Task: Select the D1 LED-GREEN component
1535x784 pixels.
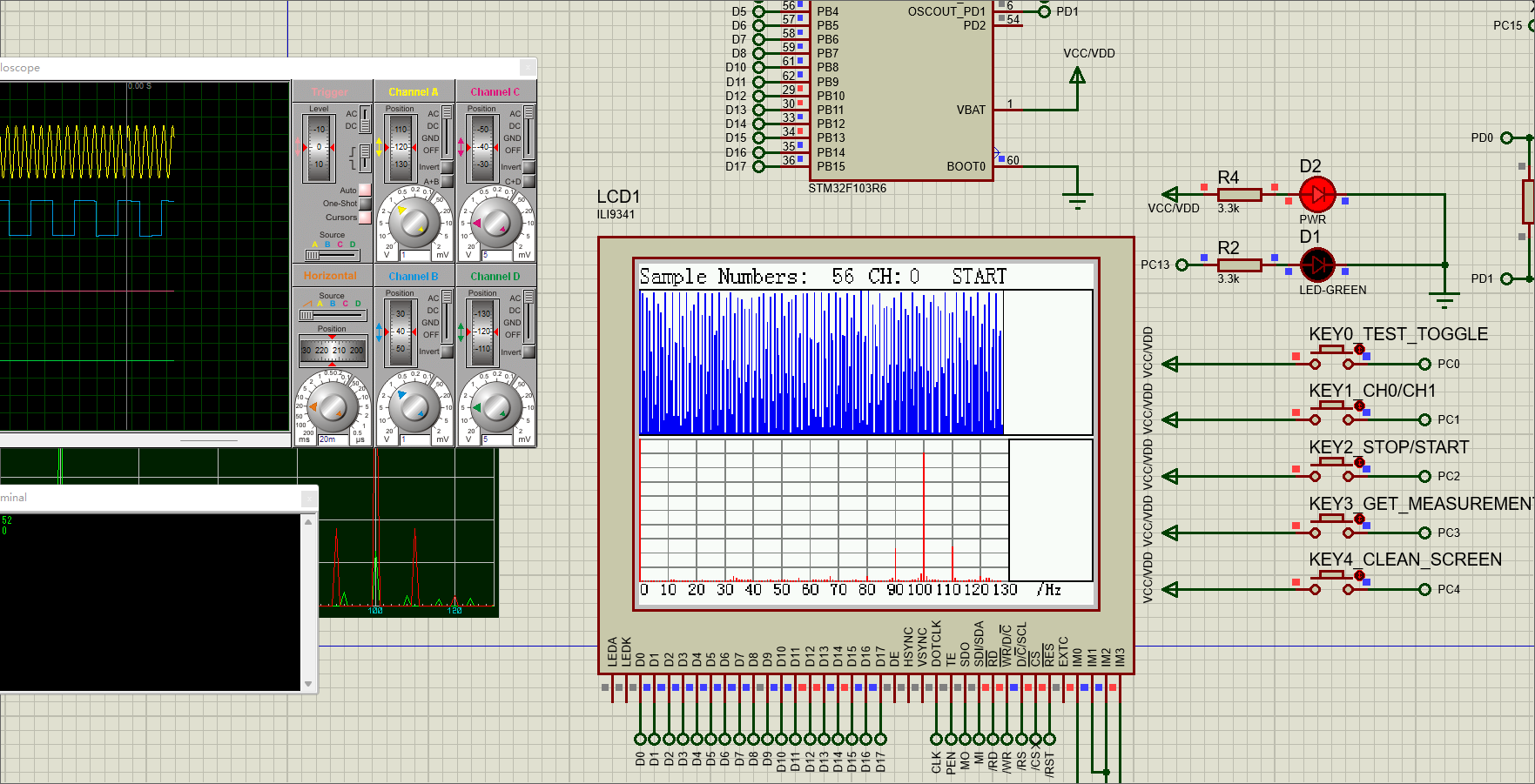Action: (1317, 265)
